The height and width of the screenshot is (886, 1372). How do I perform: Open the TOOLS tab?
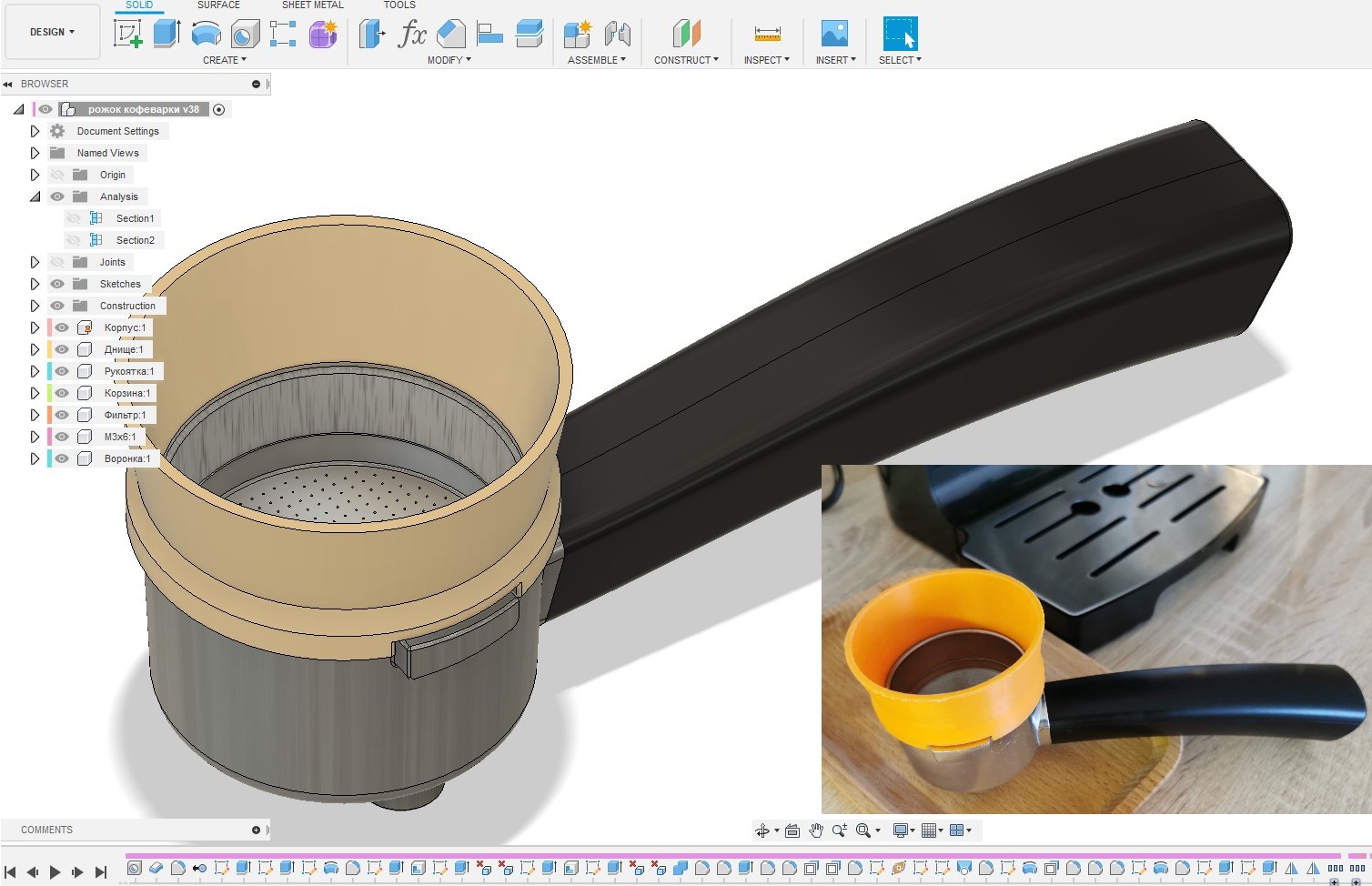[399, 5]
